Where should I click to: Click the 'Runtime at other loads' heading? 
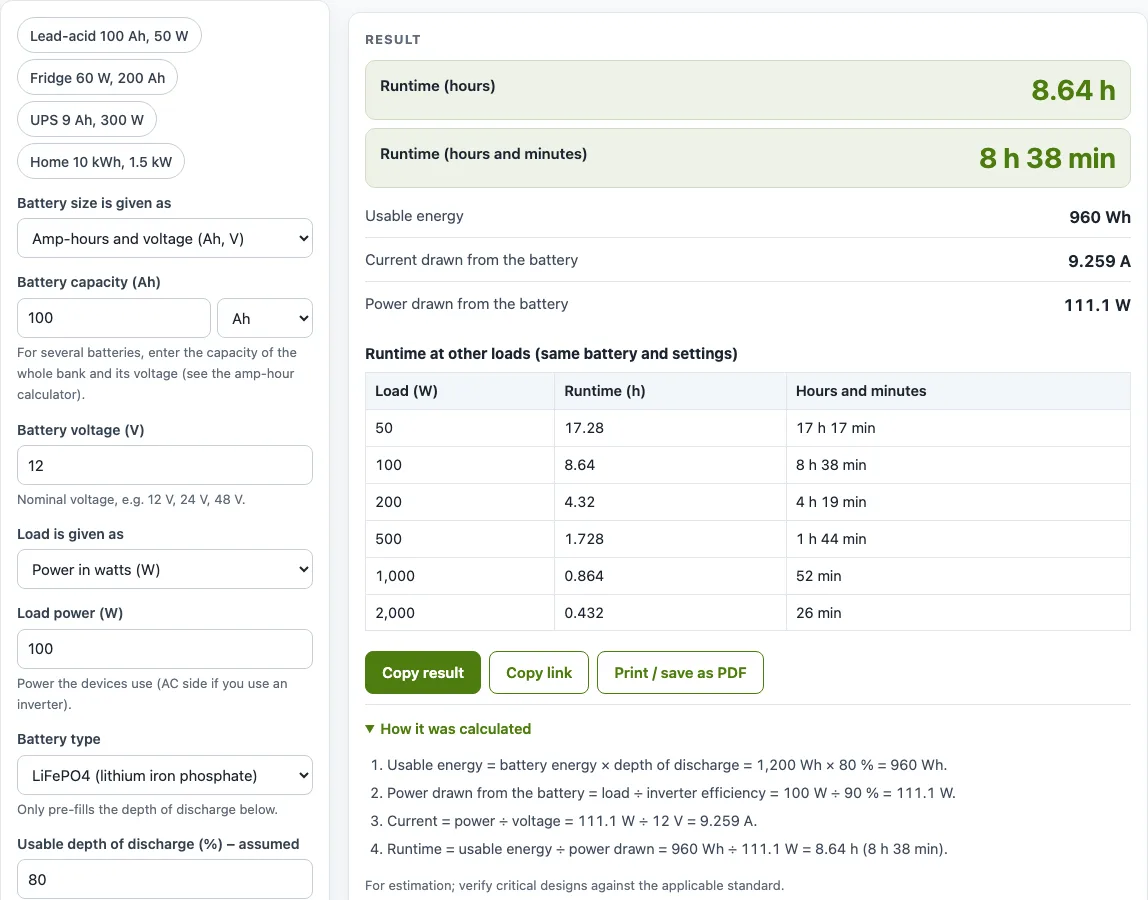pyautogui.click(x=551, y=354)
